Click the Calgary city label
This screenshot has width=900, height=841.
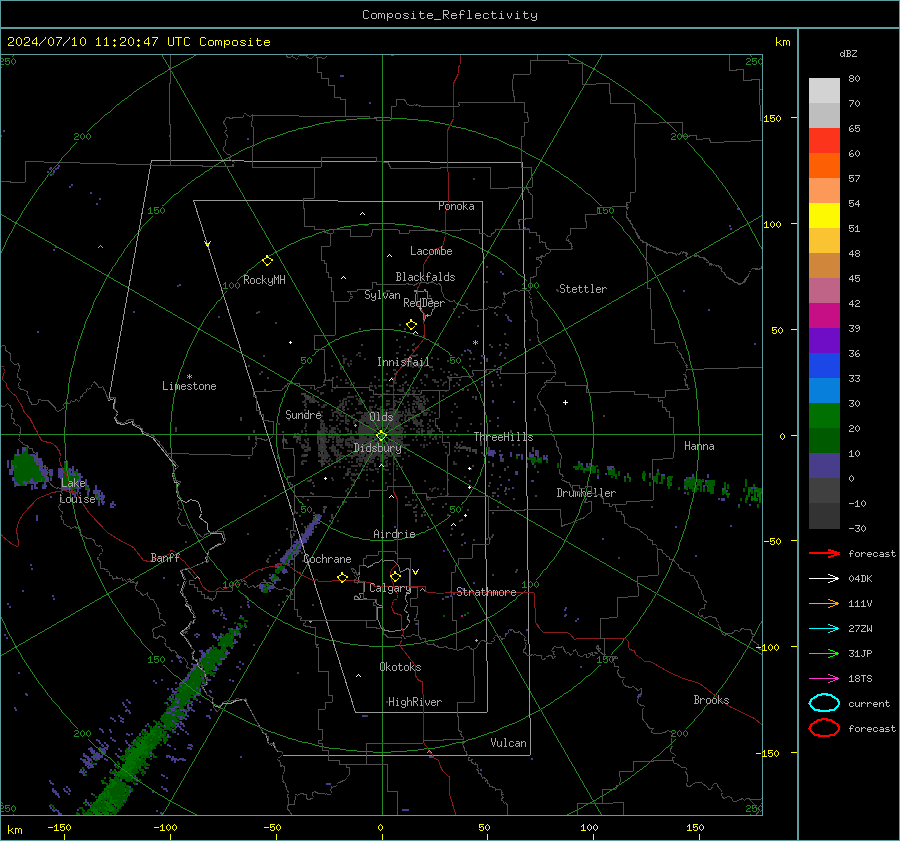[x=390, y=588]
